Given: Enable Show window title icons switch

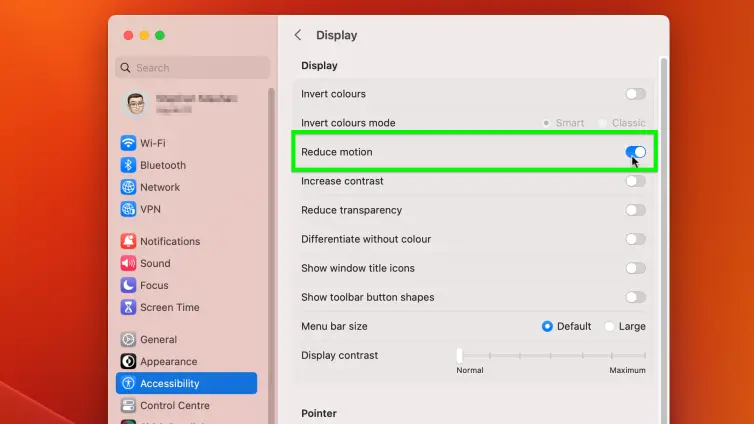Looking at the screenshot, I should coord(635,268).
